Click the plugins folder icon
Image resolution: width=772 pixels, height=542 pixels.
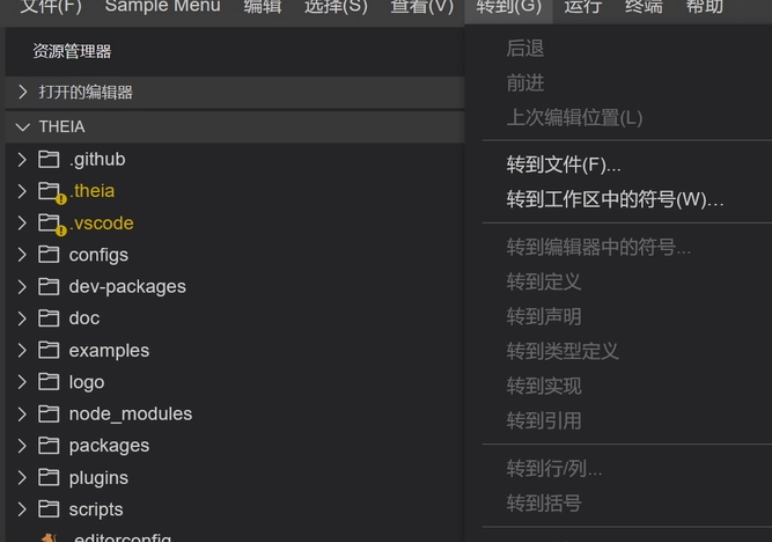click(49, 477)
